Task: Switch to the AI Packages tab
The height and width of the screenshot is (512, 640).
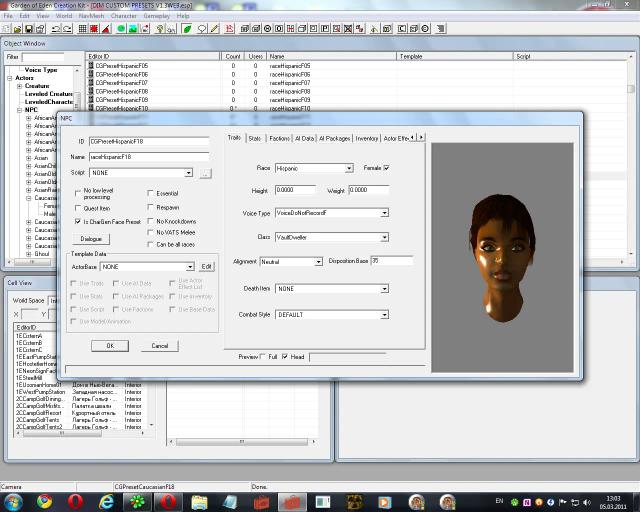Action: tap(335, 138)
